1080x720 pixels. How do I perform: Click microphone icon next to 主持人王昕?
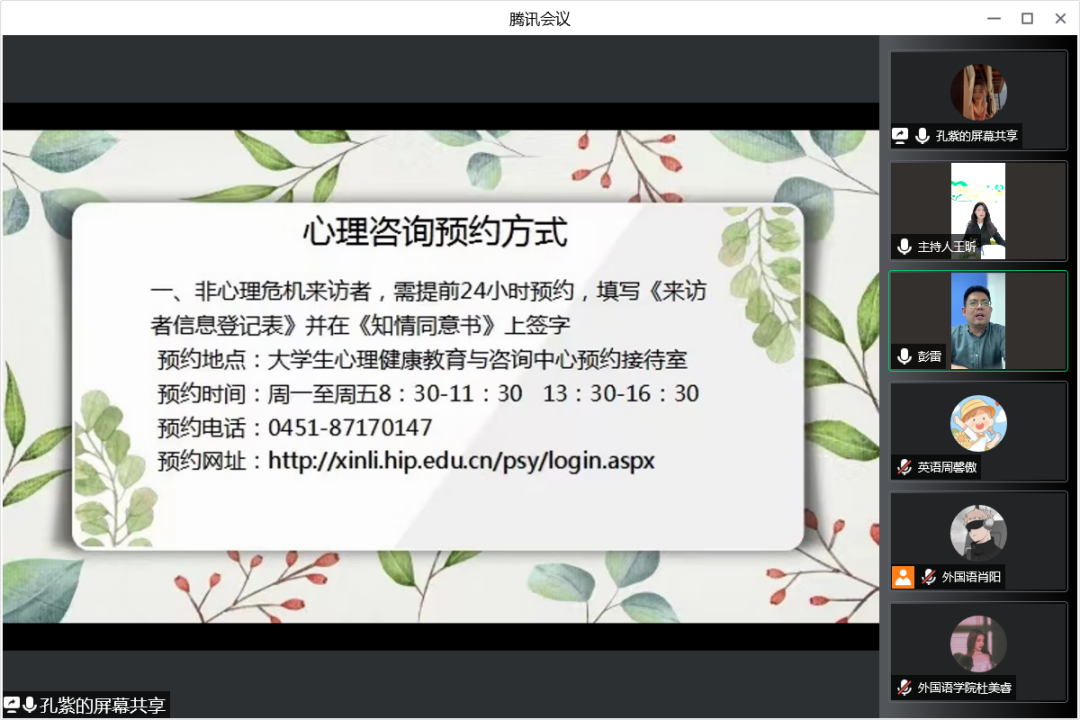pyautogui.click(x=905, y=246)
